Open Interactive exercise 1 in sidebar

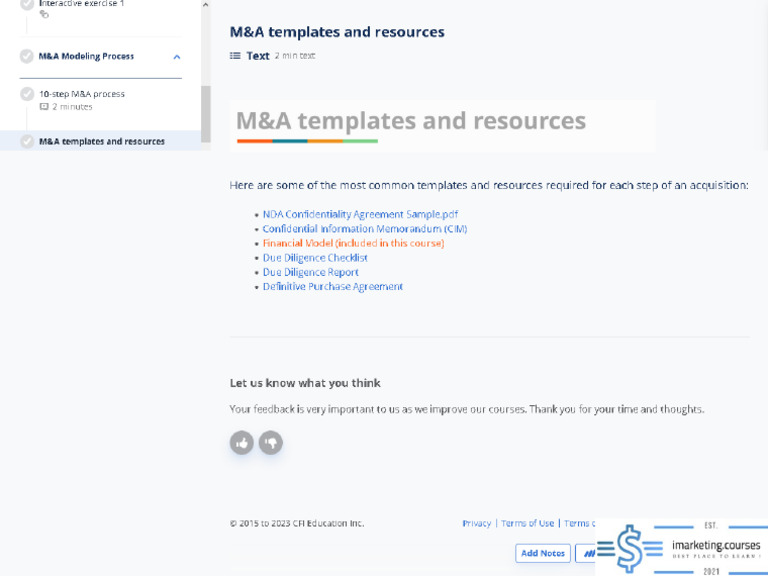(x=81, y=3)
